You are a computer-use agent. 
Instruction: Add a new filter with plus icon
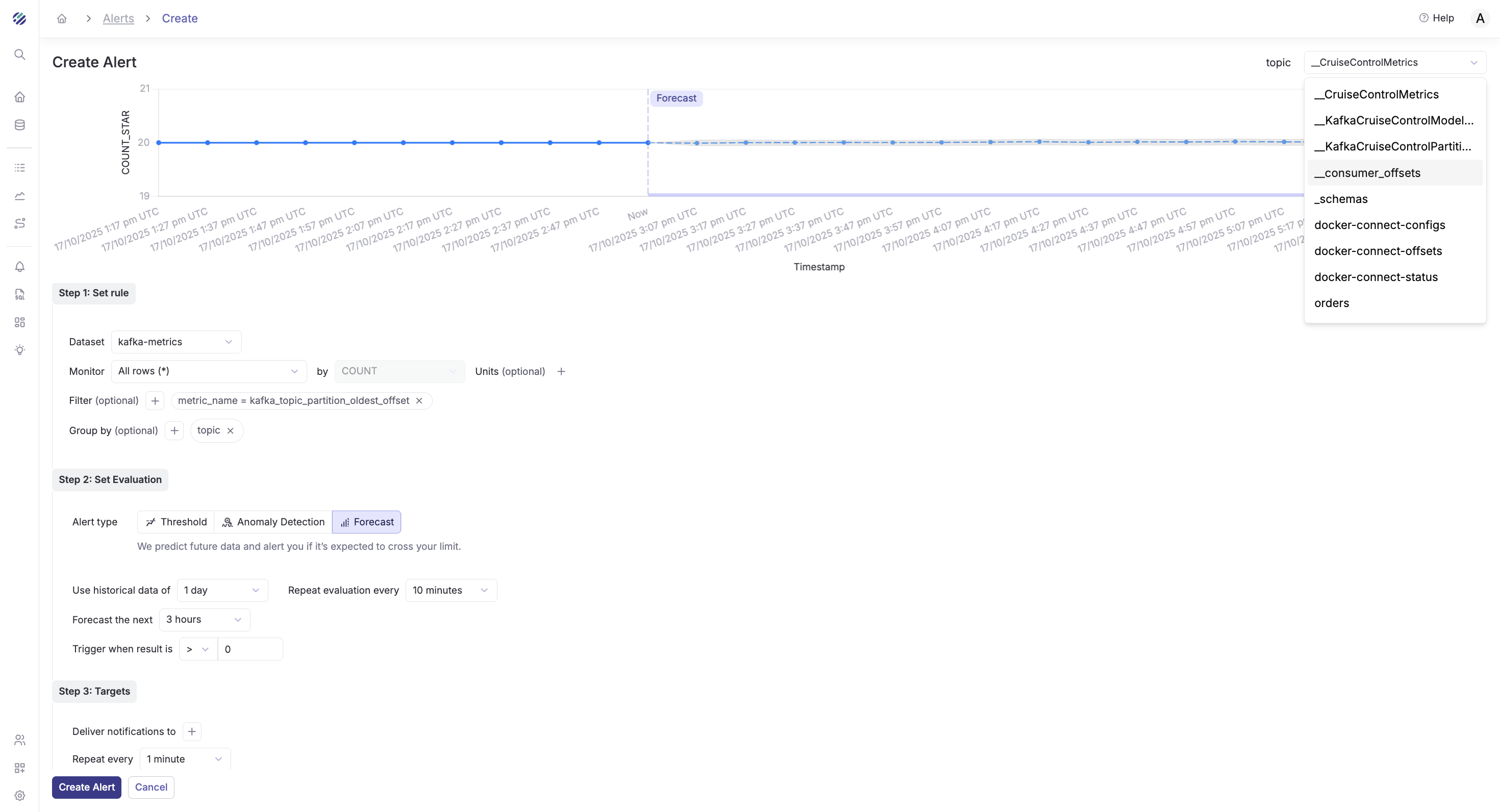(155, 400)
